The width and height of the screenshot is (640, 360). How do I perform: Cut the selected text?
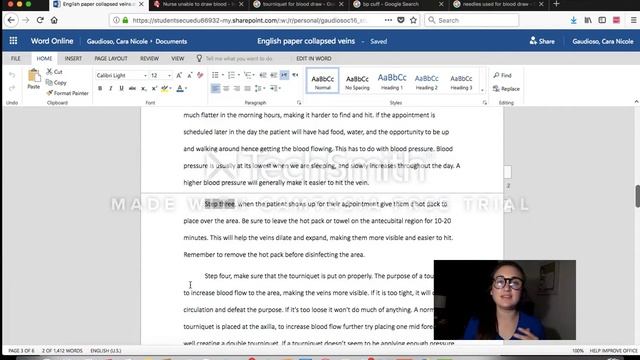[54, 71]
